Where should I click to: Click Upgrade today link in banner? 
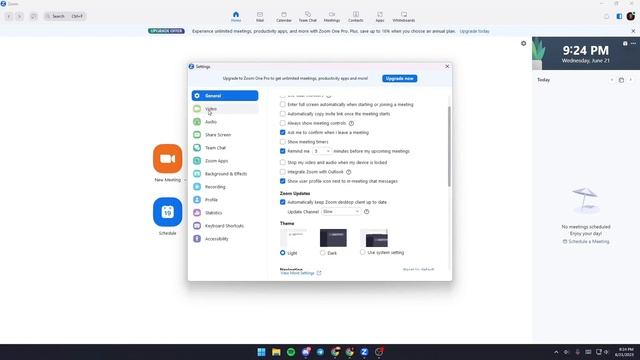coord(474,31)
